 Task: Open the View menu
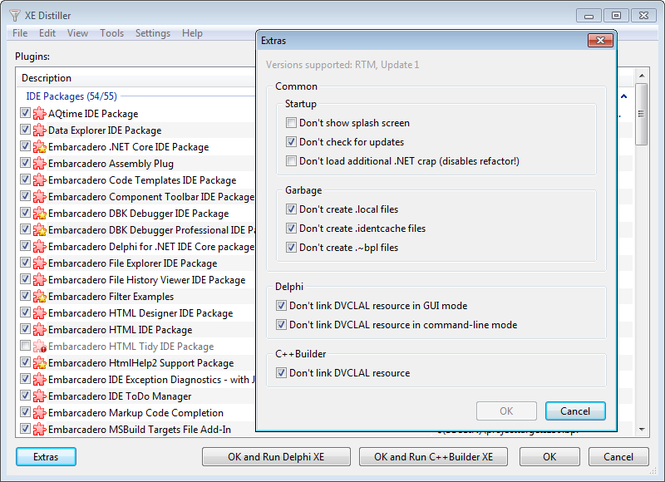pos(78,33)
